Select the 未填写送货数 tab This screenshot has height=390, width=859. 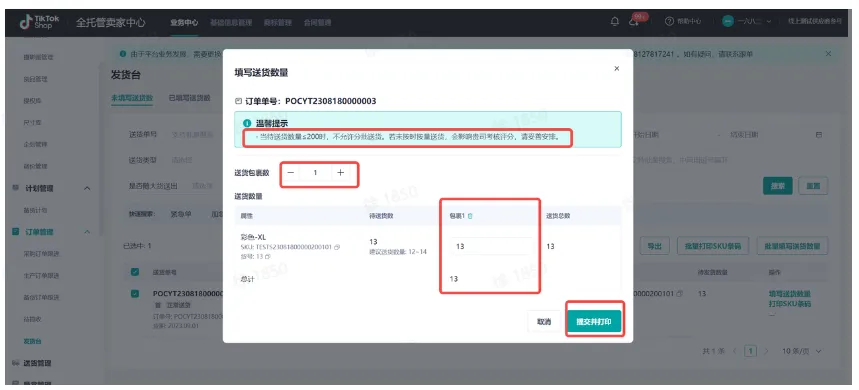click(x=132, y=98)
